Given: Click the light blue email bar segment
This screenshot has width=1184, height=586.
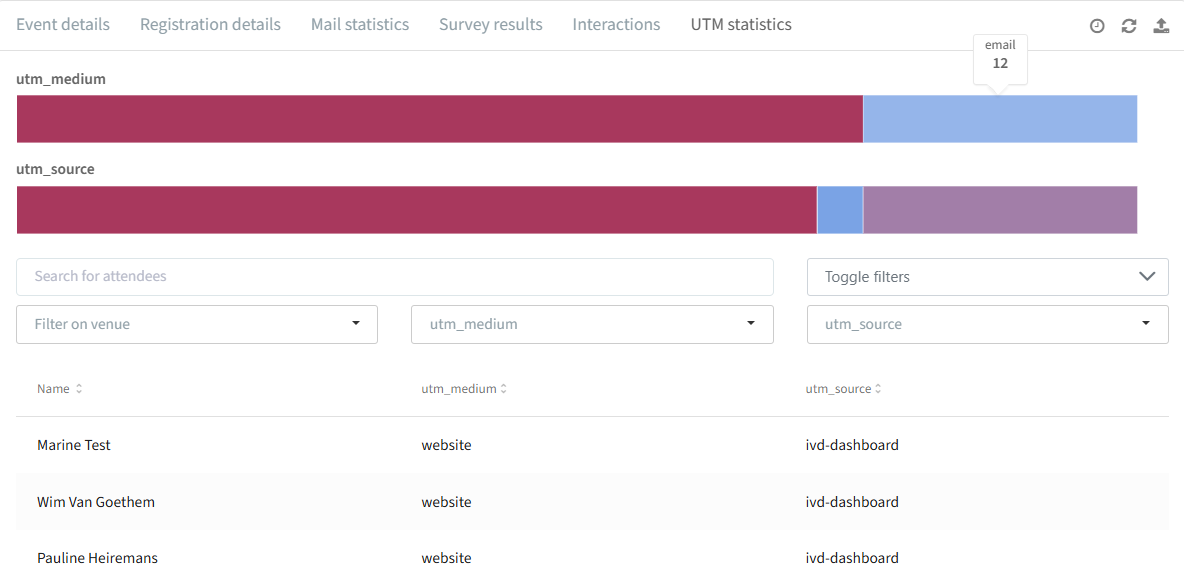Looking at the screenshot, I should [1001, 119].
